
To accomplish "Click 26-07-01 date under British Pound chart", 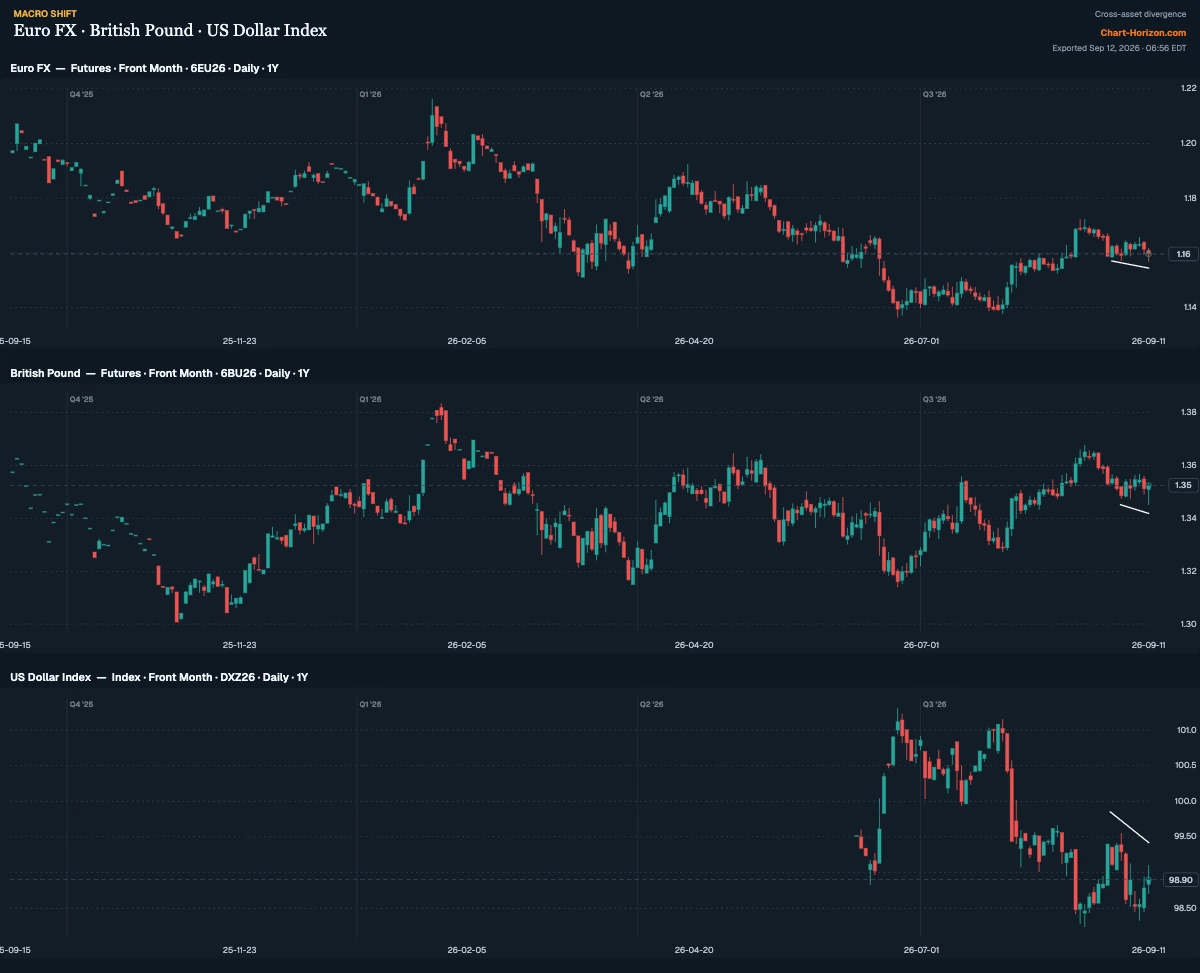I will pyautogui.click(x=921, y=645).
